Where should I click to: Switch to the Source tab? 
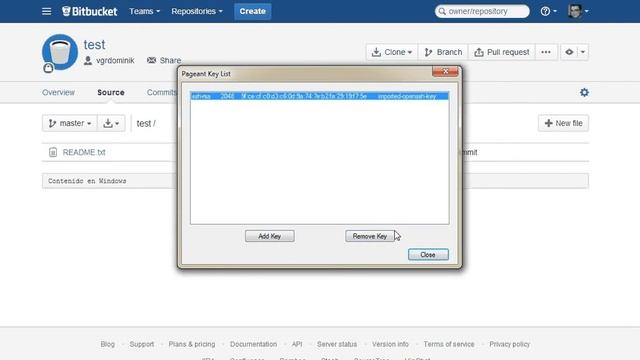click(x=111, y=93)
